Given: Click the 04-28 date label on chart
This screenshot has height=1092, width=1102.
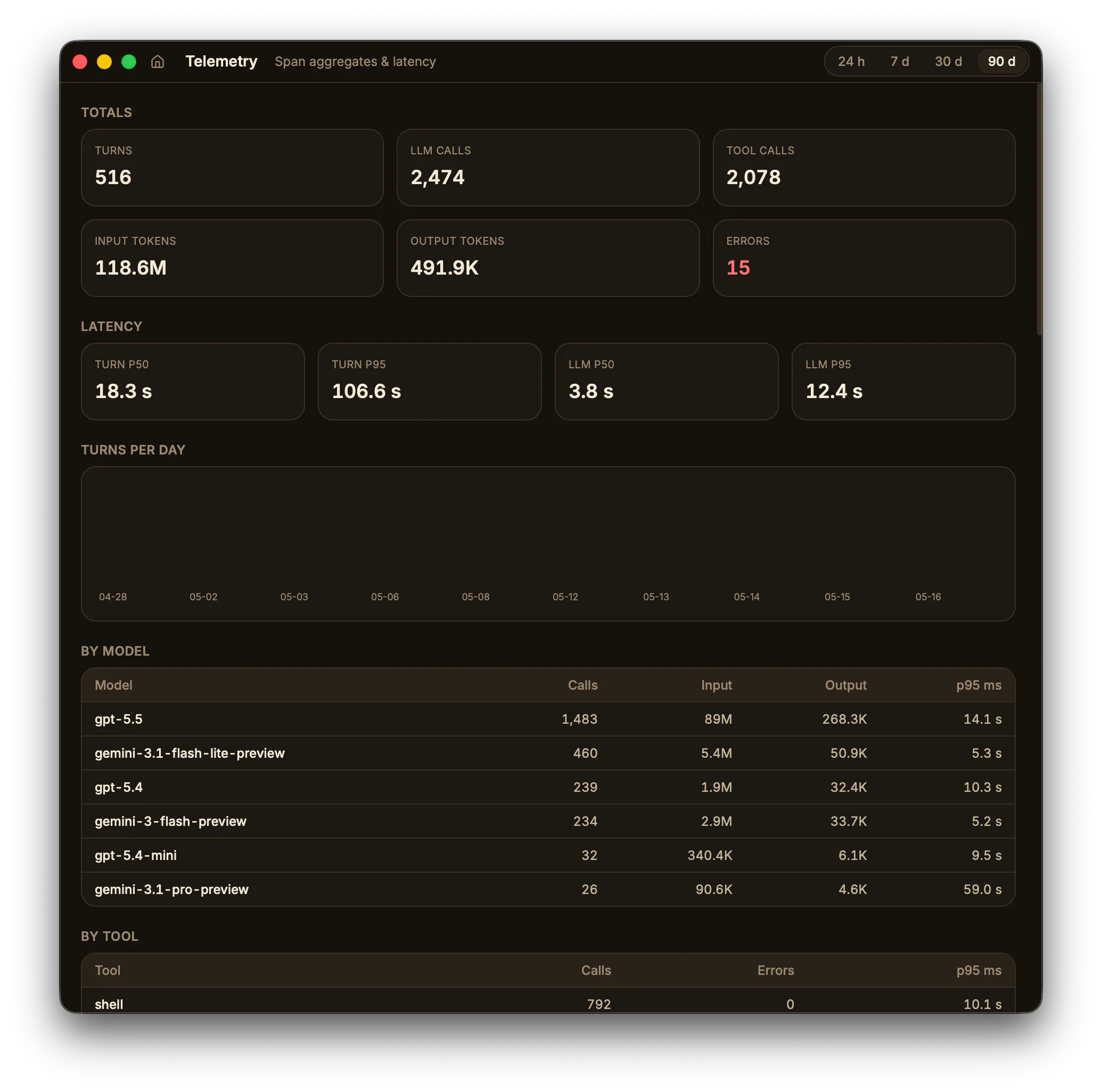Looking at the screenshot, I should 113,597.
